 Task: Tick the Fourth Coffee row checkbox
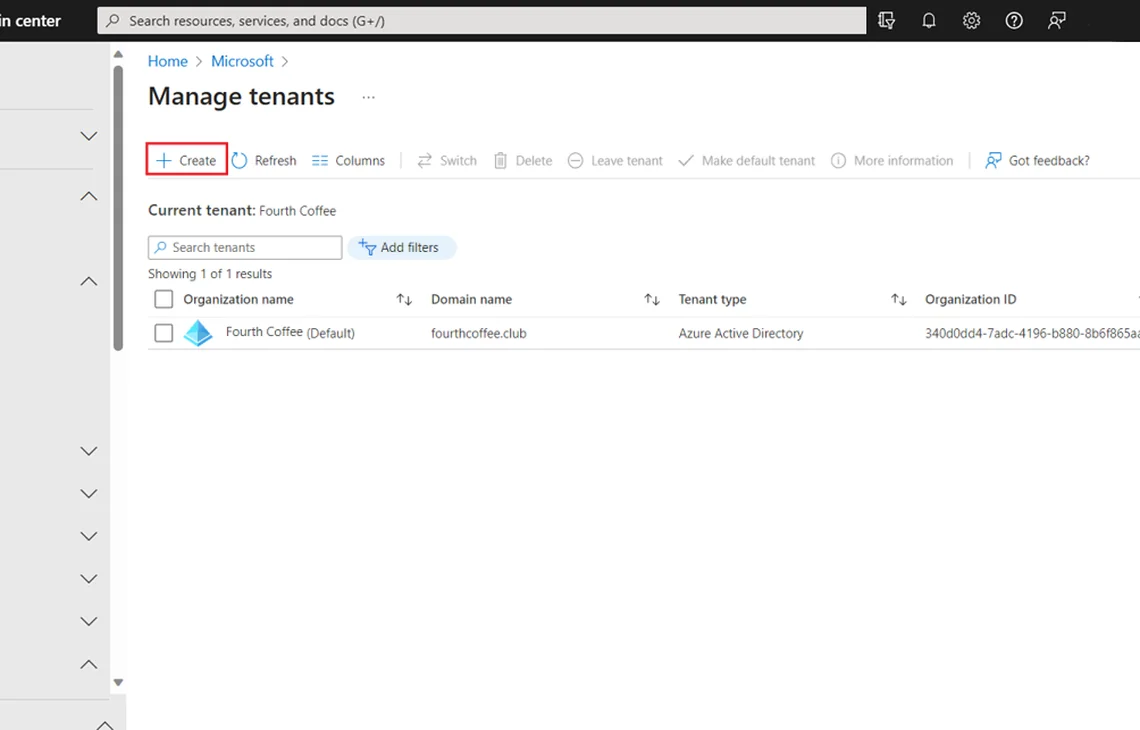coord(164,333)
